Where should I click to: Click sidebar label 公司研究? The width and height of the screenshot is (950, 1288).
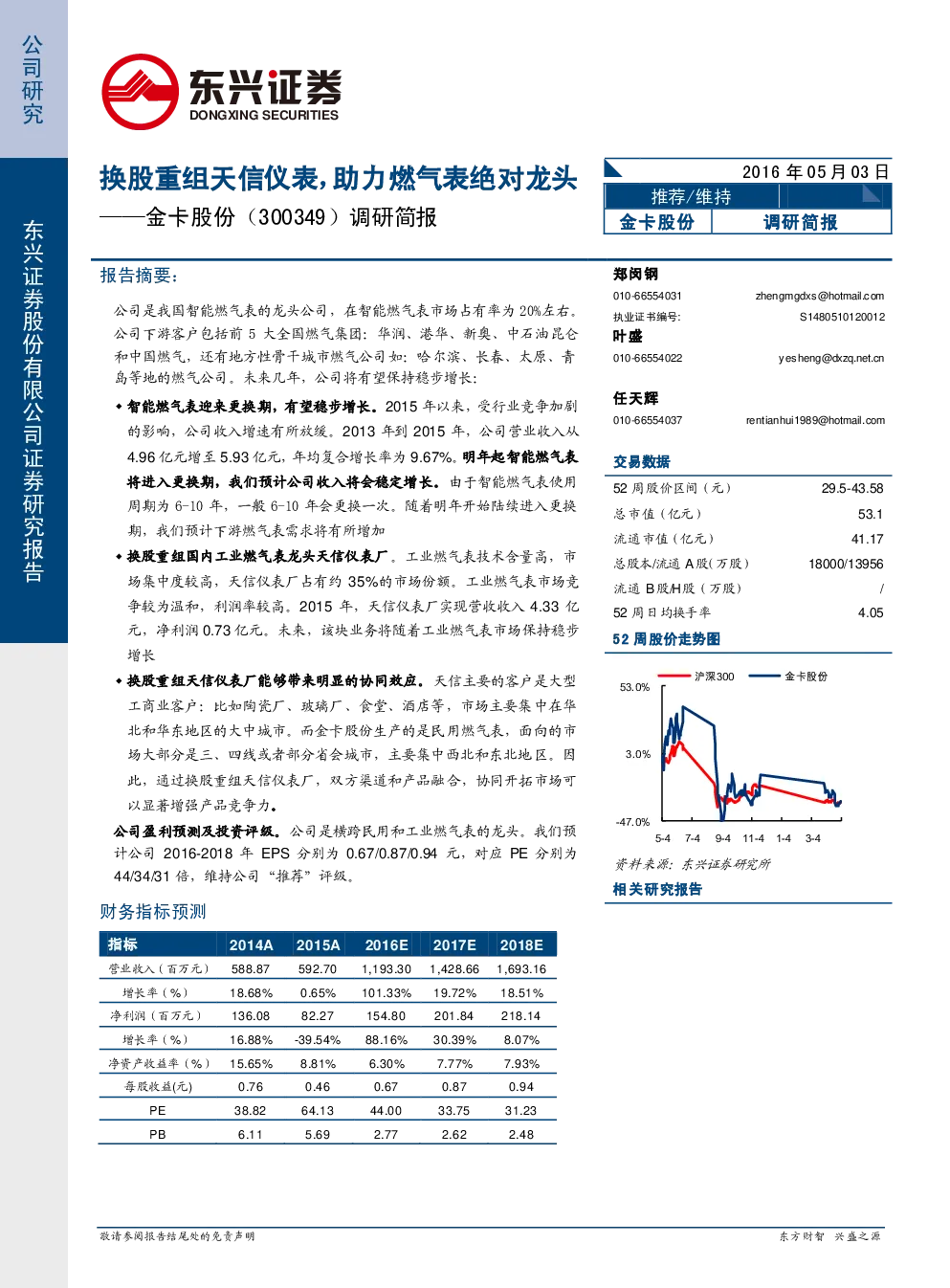click(x=33, y=79)
